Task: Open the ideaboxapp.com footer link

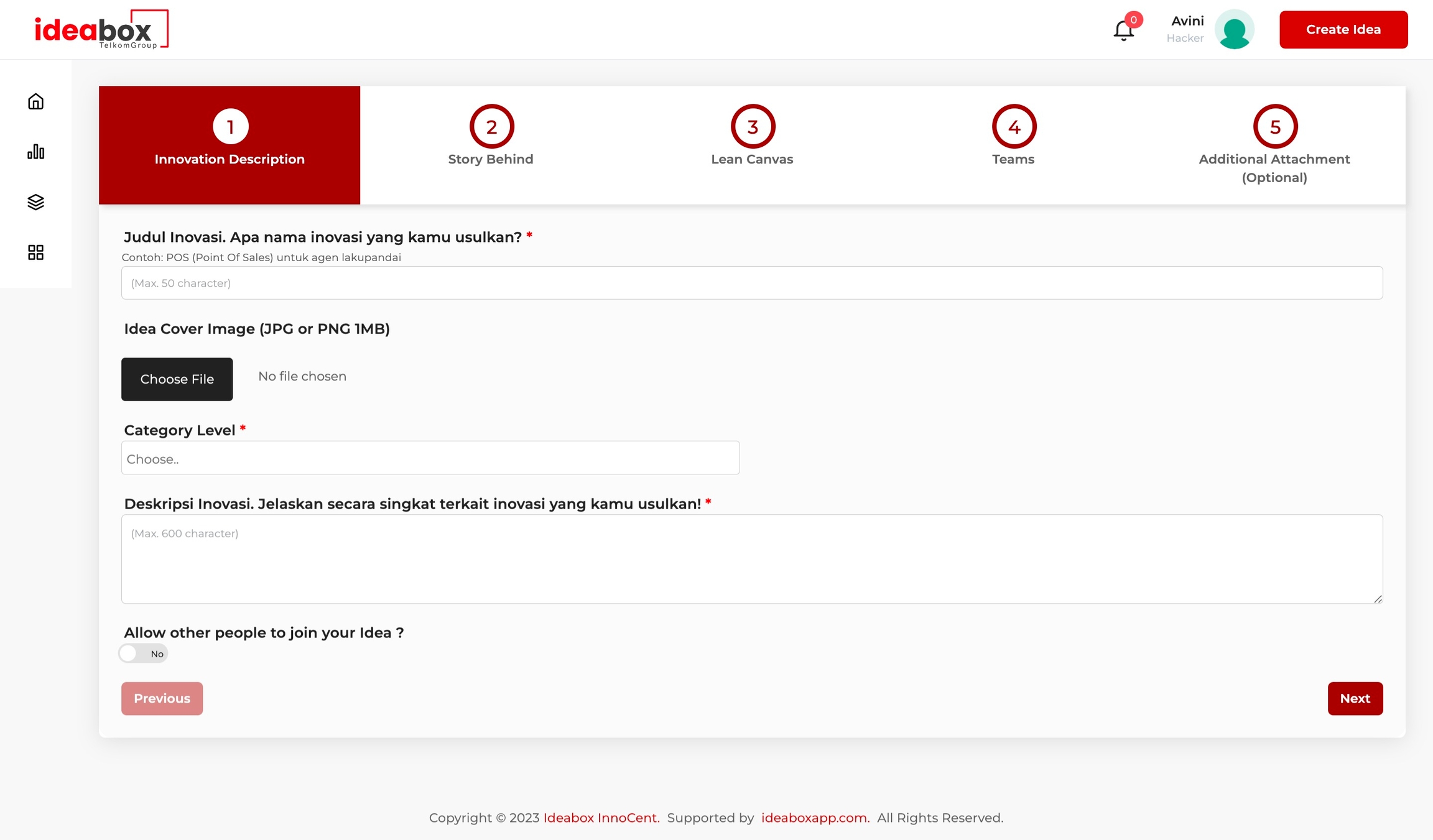Action: (815, 818)
